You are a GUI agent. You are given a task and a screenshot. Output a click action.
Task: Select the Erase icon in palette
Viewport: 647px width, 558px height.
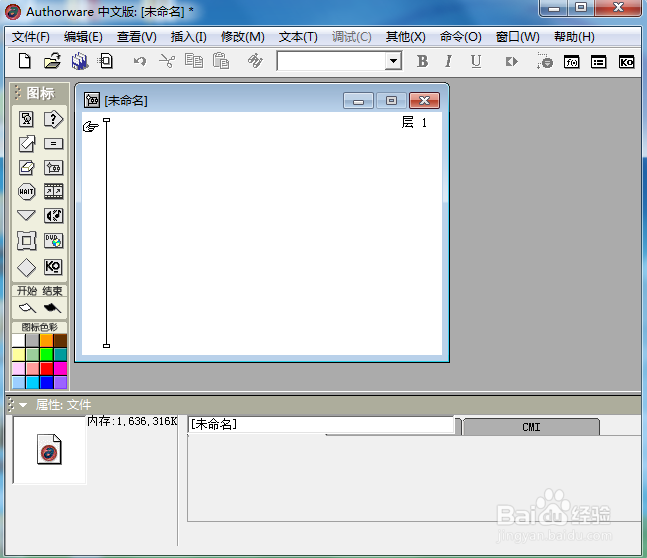pyautogui.click(x=26, y=168)
